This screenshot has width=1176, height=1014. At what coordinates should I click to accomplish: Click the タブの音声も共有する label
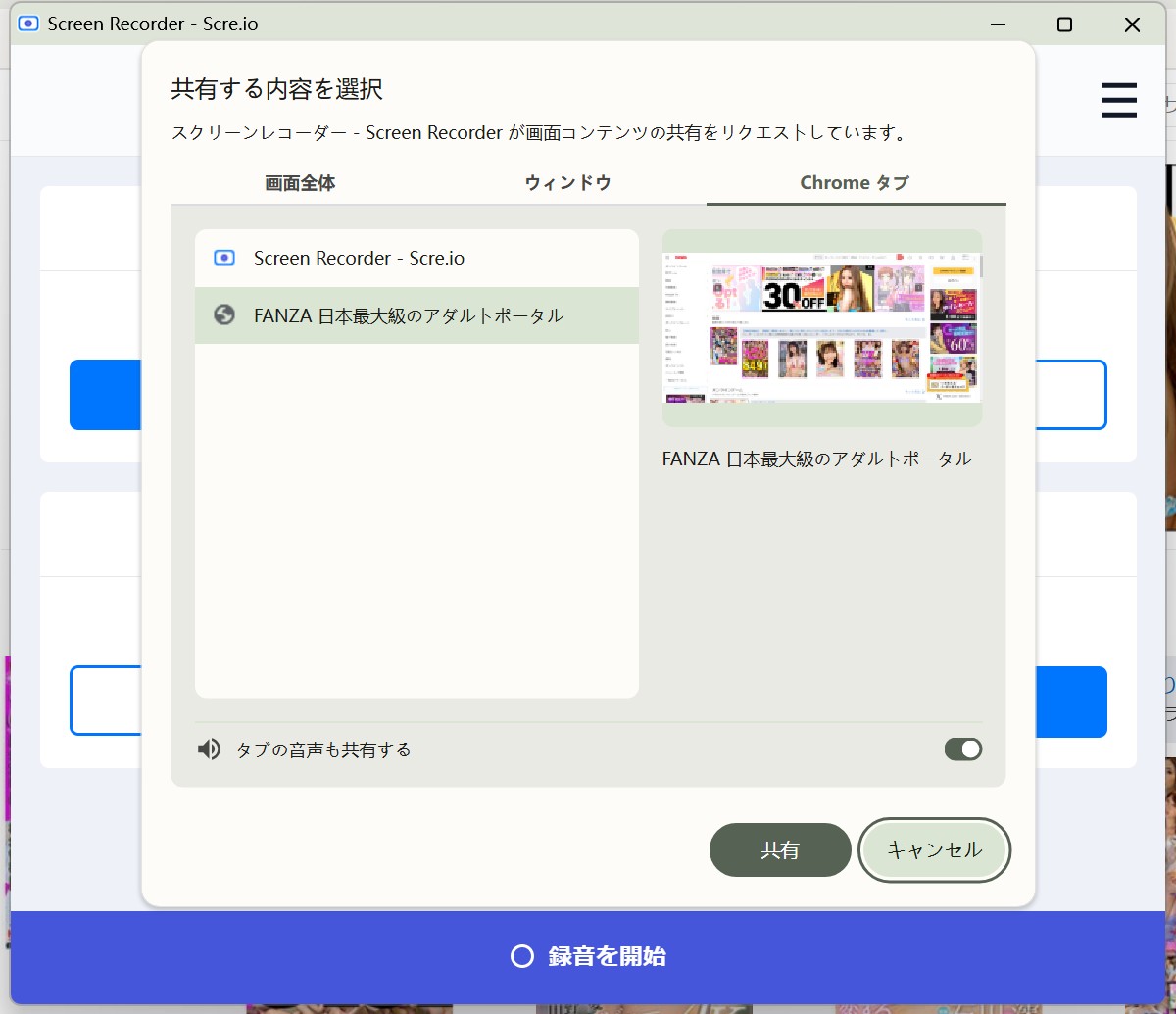tap(323, 750)
